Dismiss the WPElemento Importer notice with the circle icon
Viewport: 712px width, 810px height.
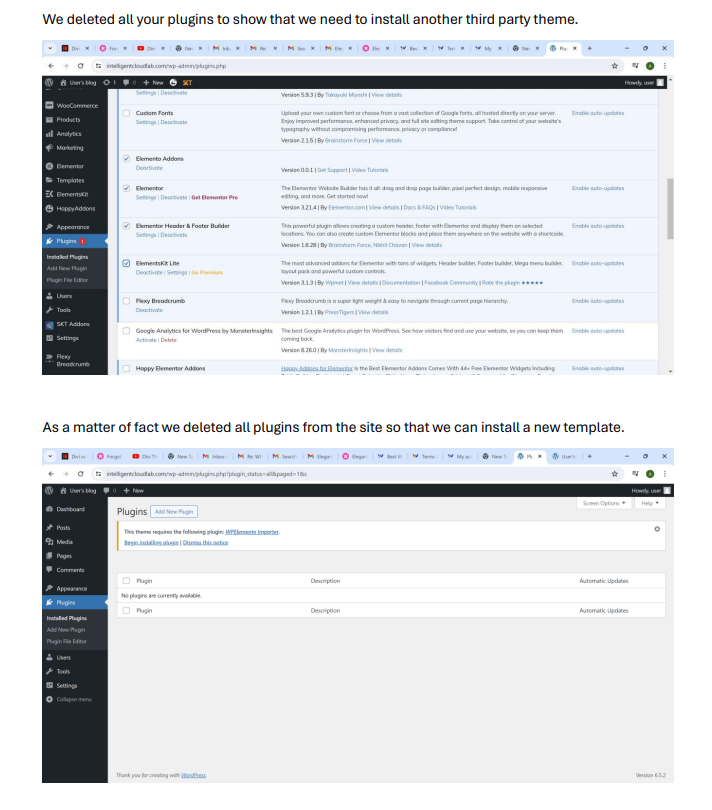point(657,529)
